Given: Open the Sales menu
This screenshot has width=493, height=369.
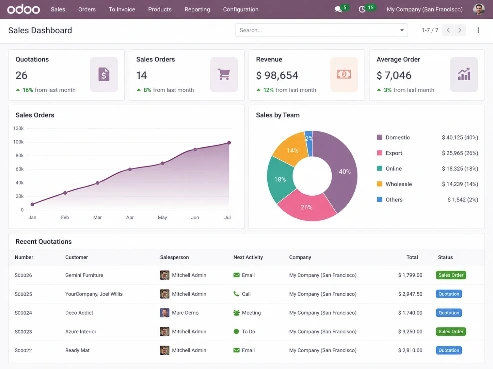Looking at the screenshot, I should pos(58,9).
